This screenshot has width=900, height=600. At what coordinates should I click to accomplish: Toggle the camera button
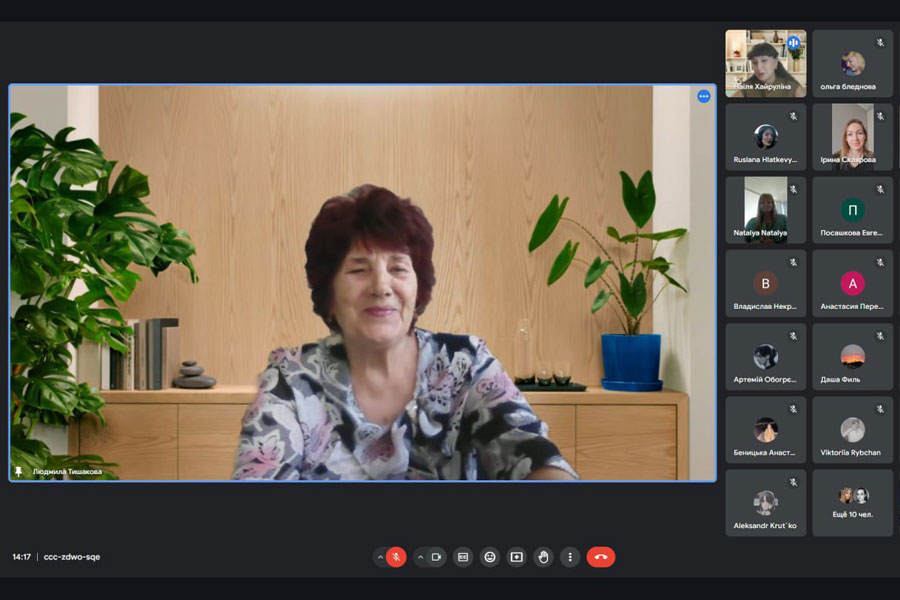[x=436, y=557]
